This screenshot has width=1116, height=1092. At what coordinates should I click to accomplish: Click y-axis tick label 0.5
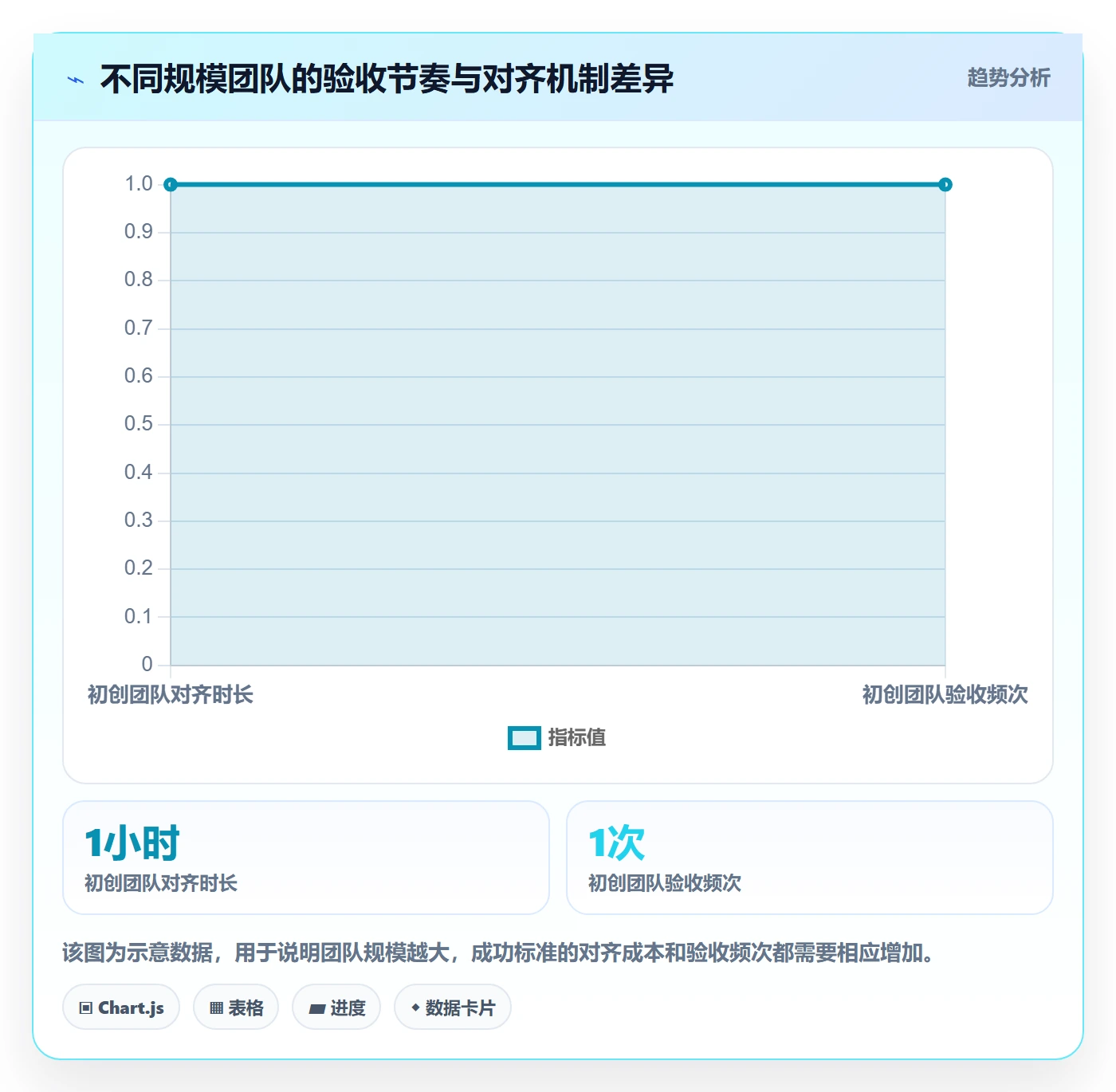(139, 424)
